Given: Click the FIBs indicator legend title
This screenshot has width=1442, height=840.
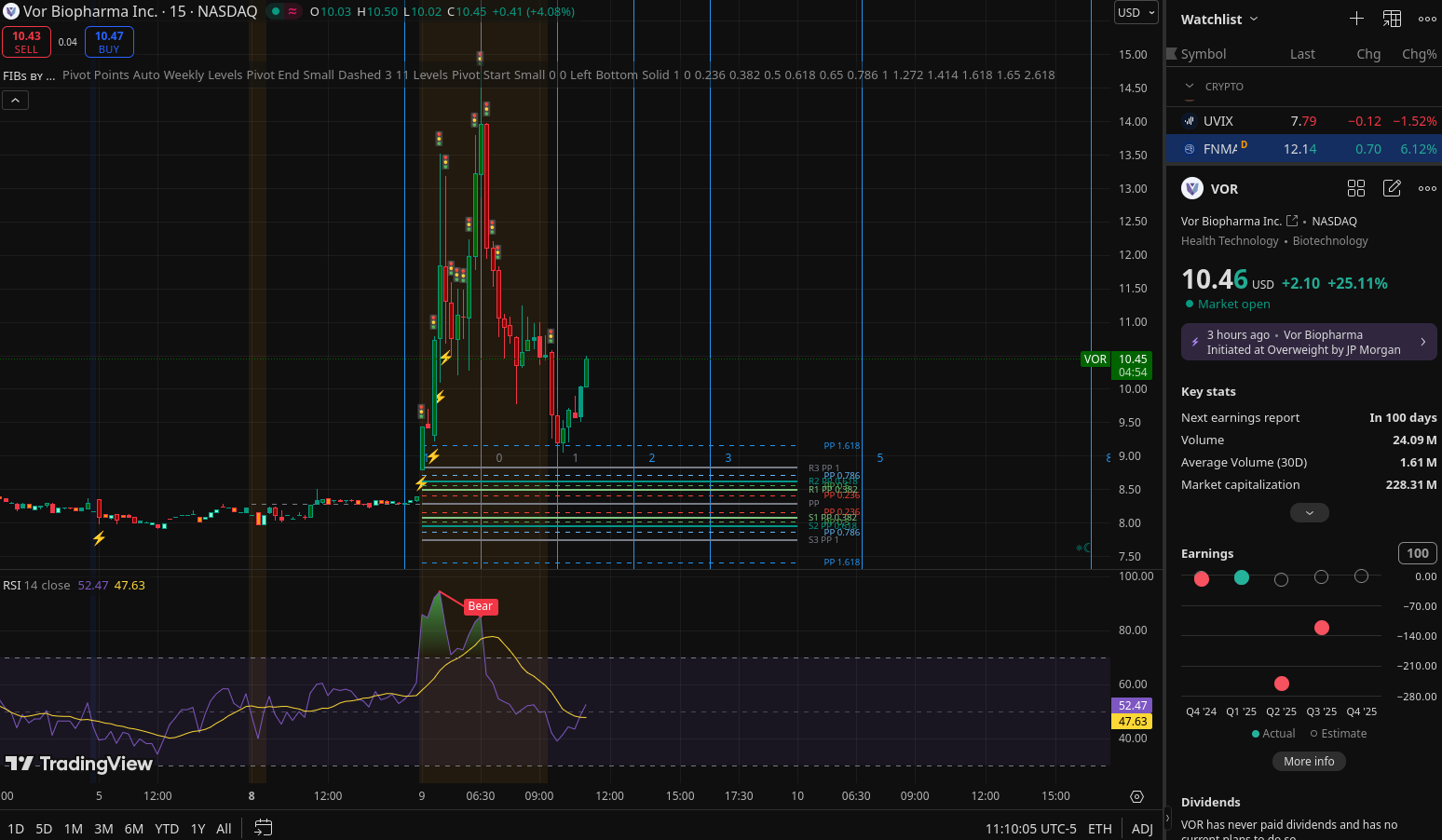Looking at the screenshot, I should 29,75.
